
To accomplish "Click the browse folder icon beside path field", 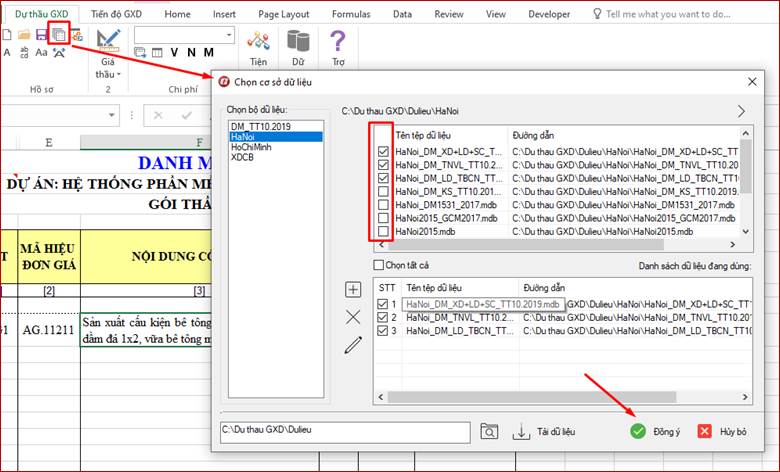I will pyautogui.click(x=489, y=432).
